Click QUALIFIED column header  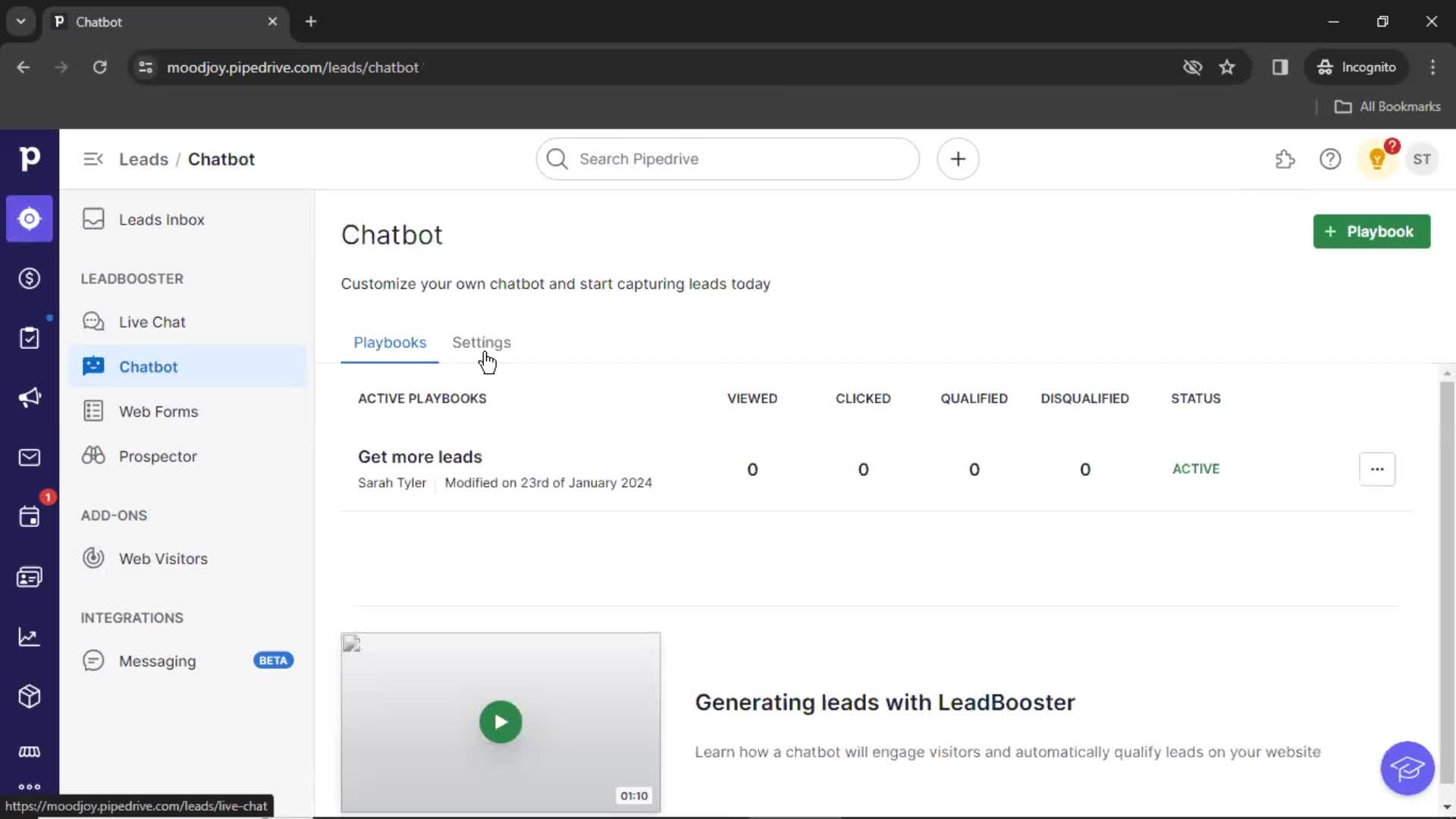(x=974, y=398)
